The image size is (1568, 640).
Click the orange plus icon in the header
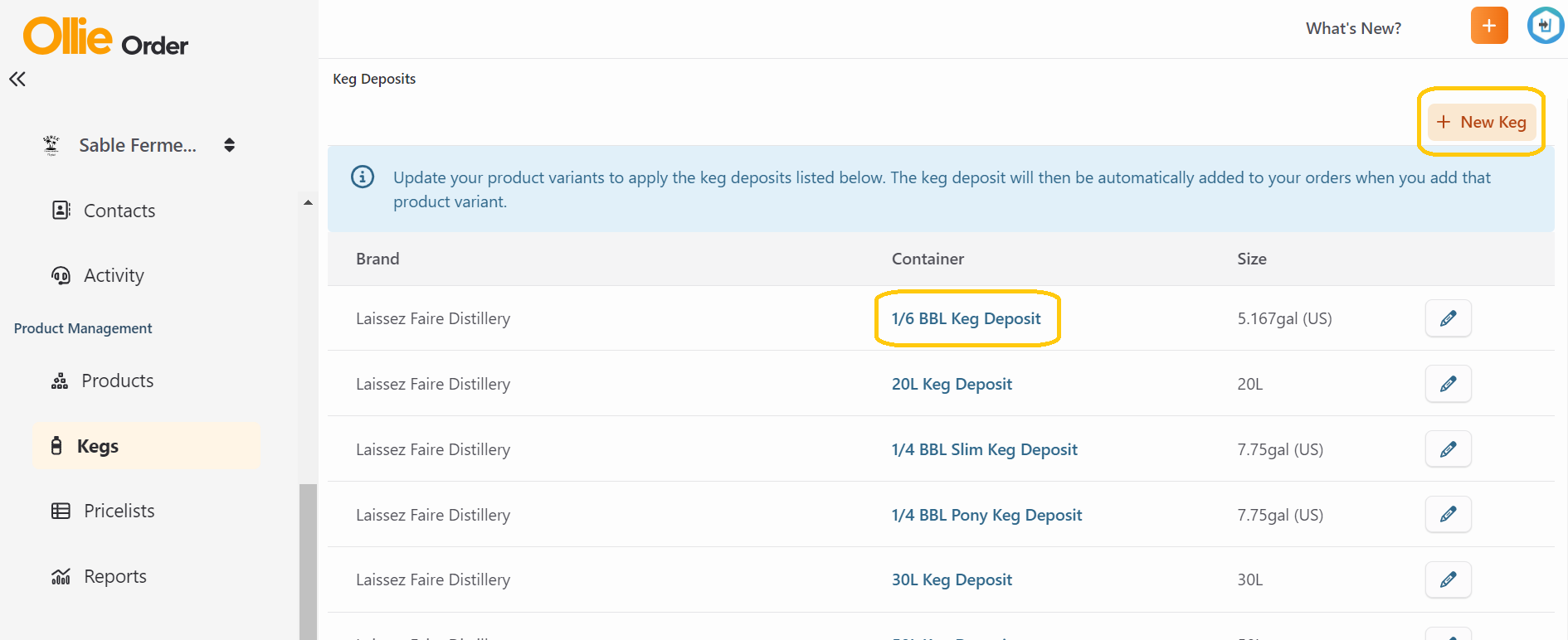(x=1489, y=26)
